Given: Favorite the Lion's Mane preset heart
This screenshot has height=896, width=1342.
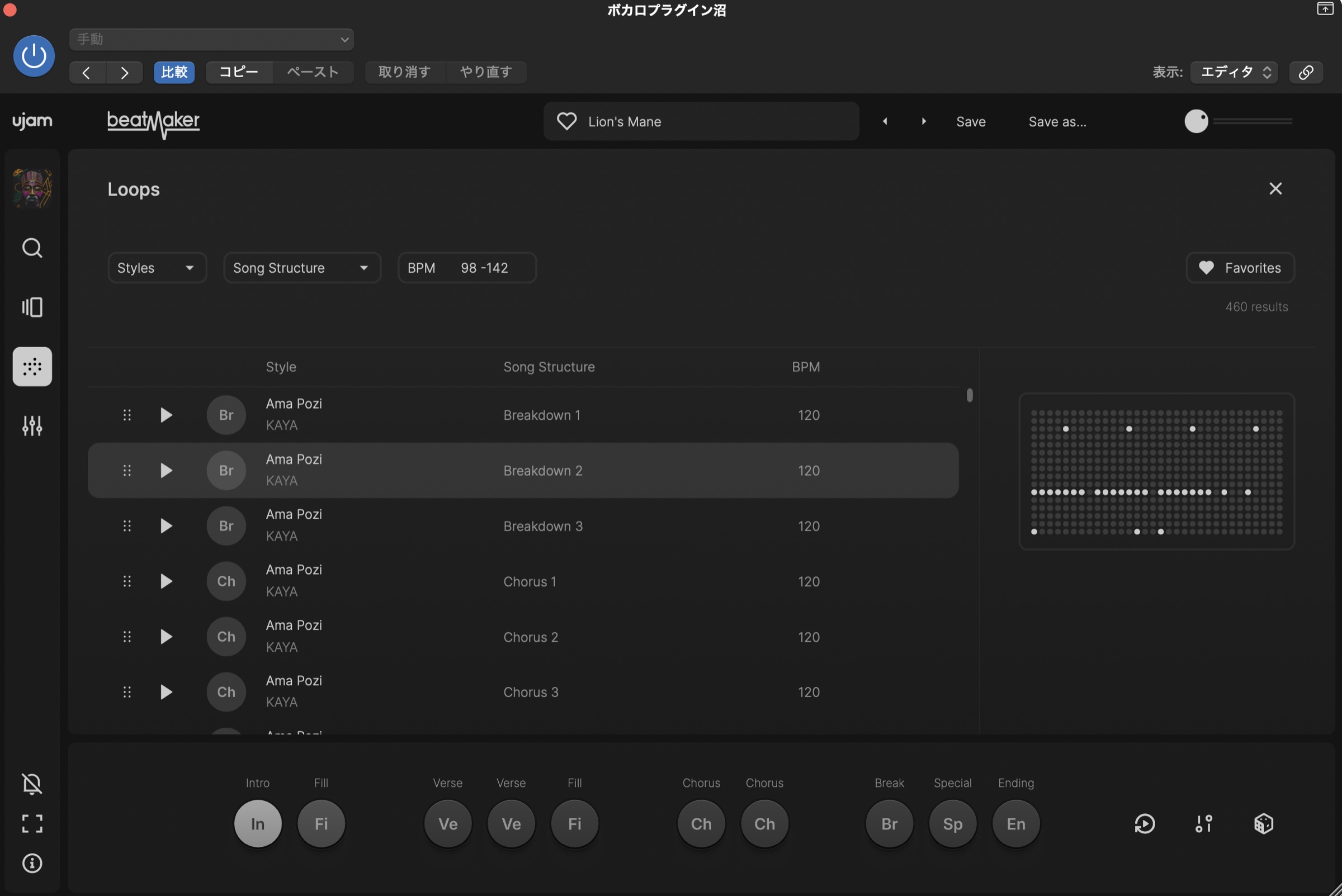Looking at the screenshot, I should [566, 121].
